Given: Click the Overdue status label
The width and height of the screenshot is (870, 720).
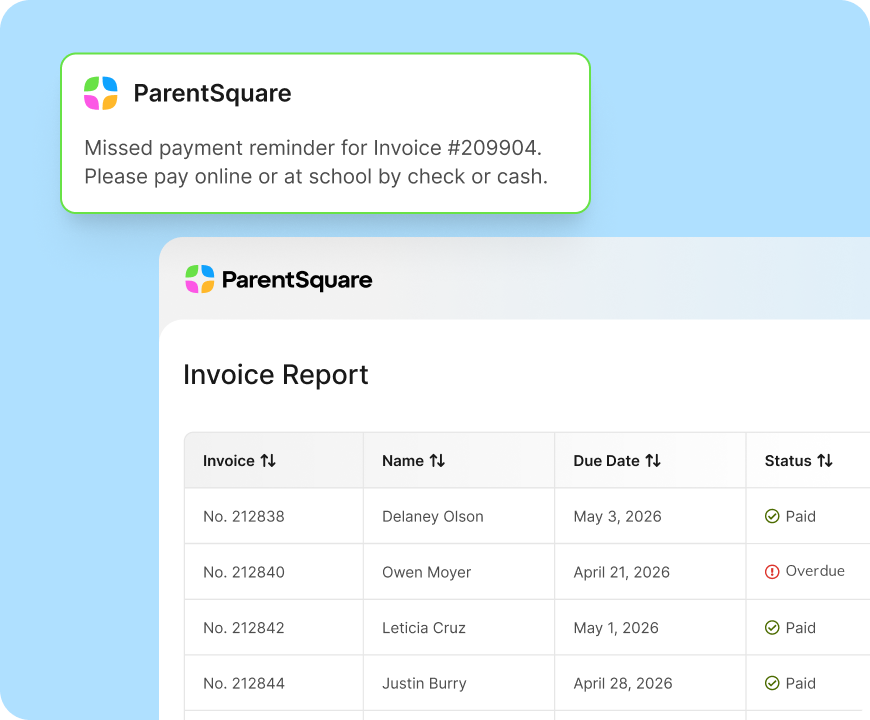Looking at the screenshot, I should [x=815, y=571].
